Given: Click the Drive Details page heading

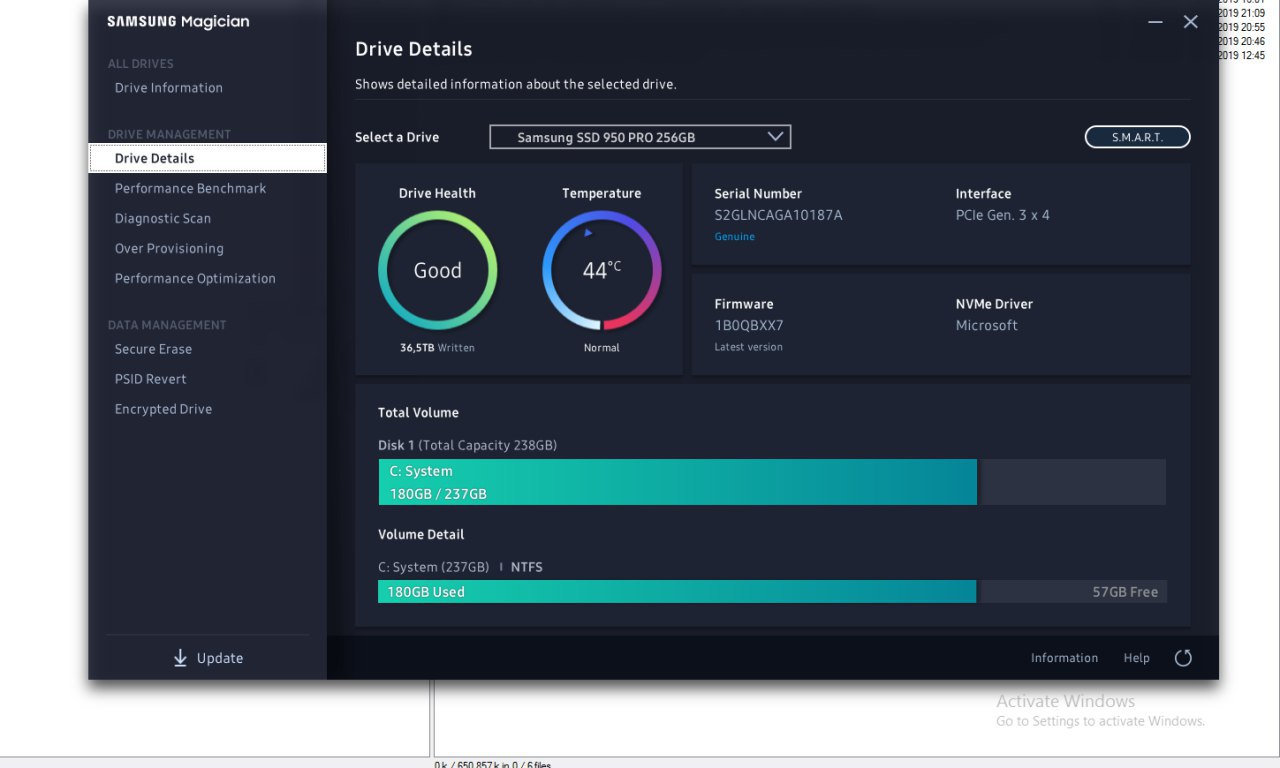Looking at the screenshot, I should (414, 49).
